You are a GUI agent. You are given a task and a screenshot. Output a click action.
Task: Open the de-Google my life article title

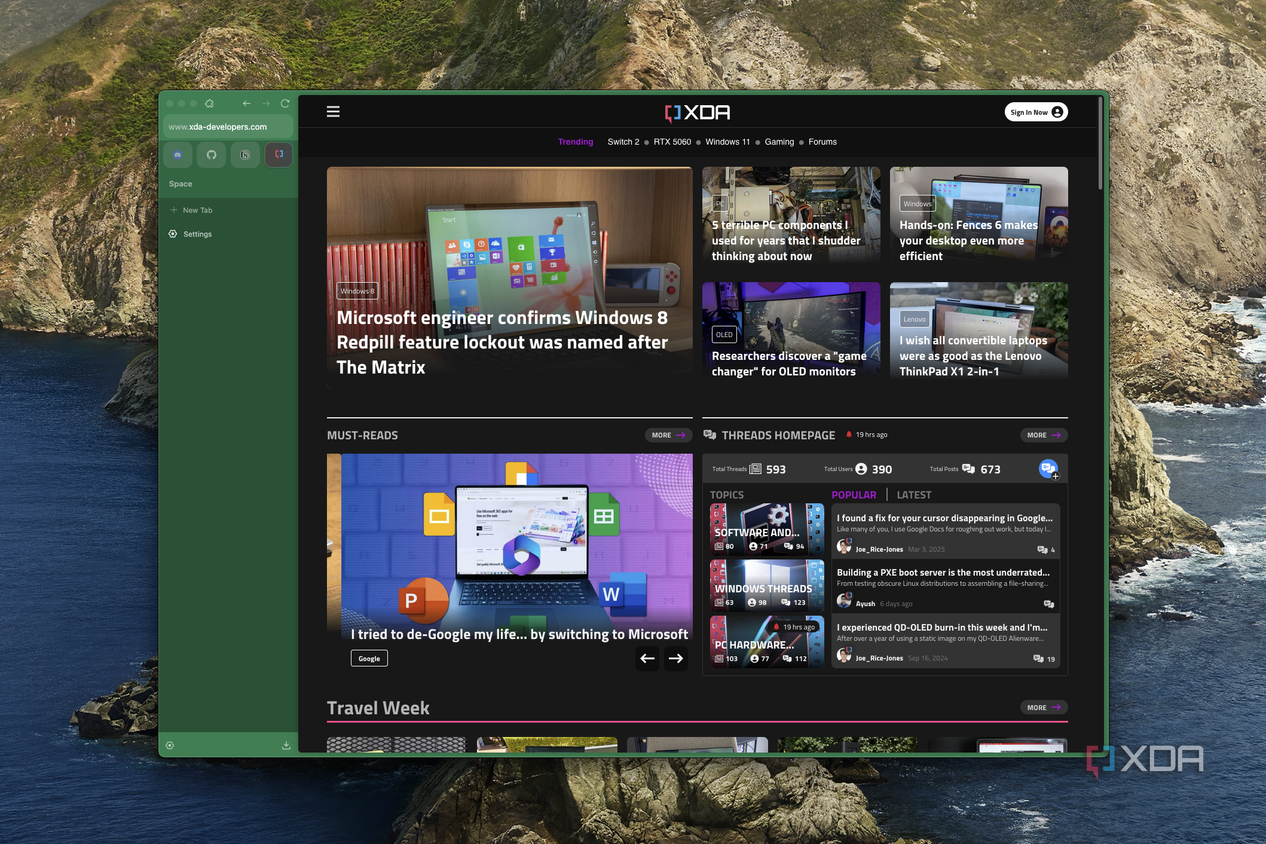(x=519, y=634)
